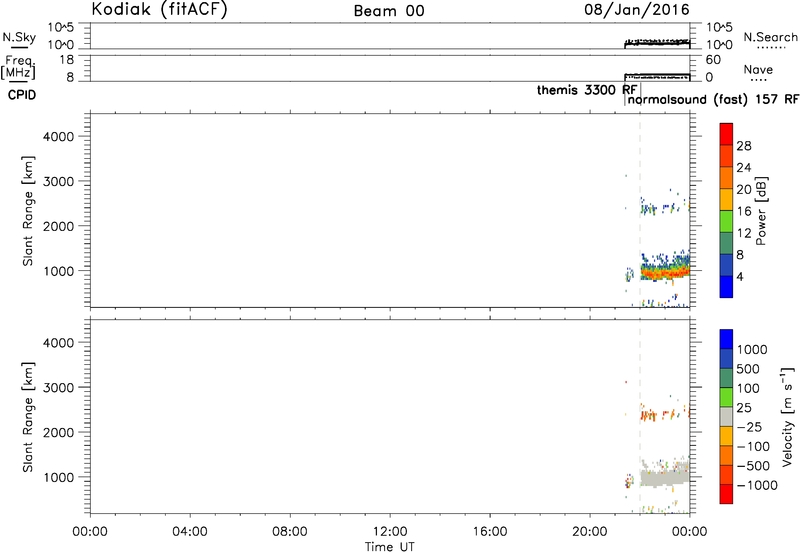
Task: Click 'Slant Range [km]' label of velocity panel
Action: coord(28,417)
